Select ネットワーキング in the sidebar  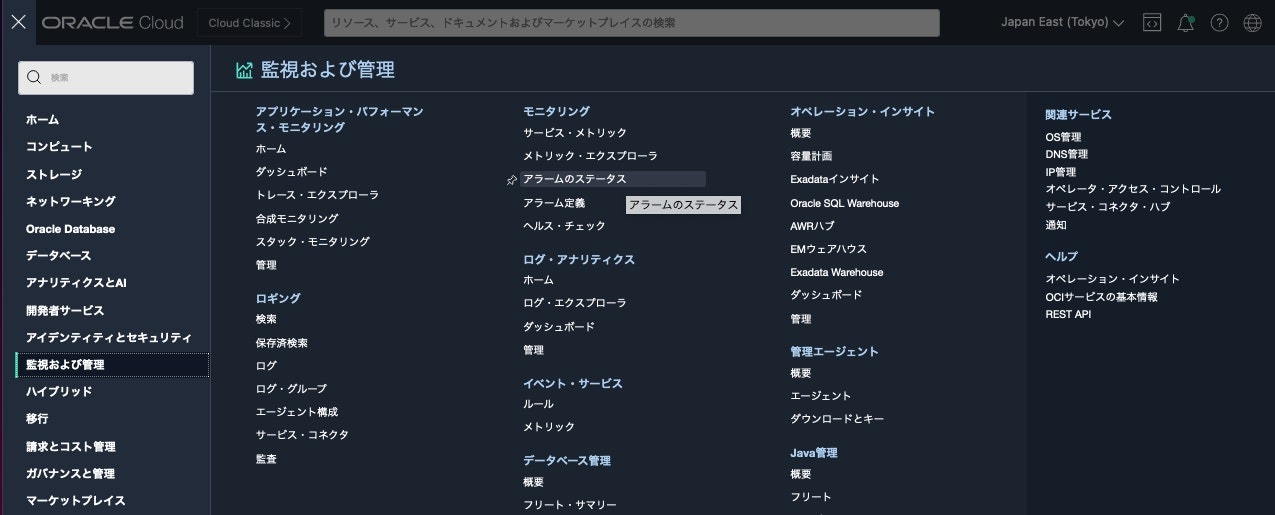click(71, 202)
